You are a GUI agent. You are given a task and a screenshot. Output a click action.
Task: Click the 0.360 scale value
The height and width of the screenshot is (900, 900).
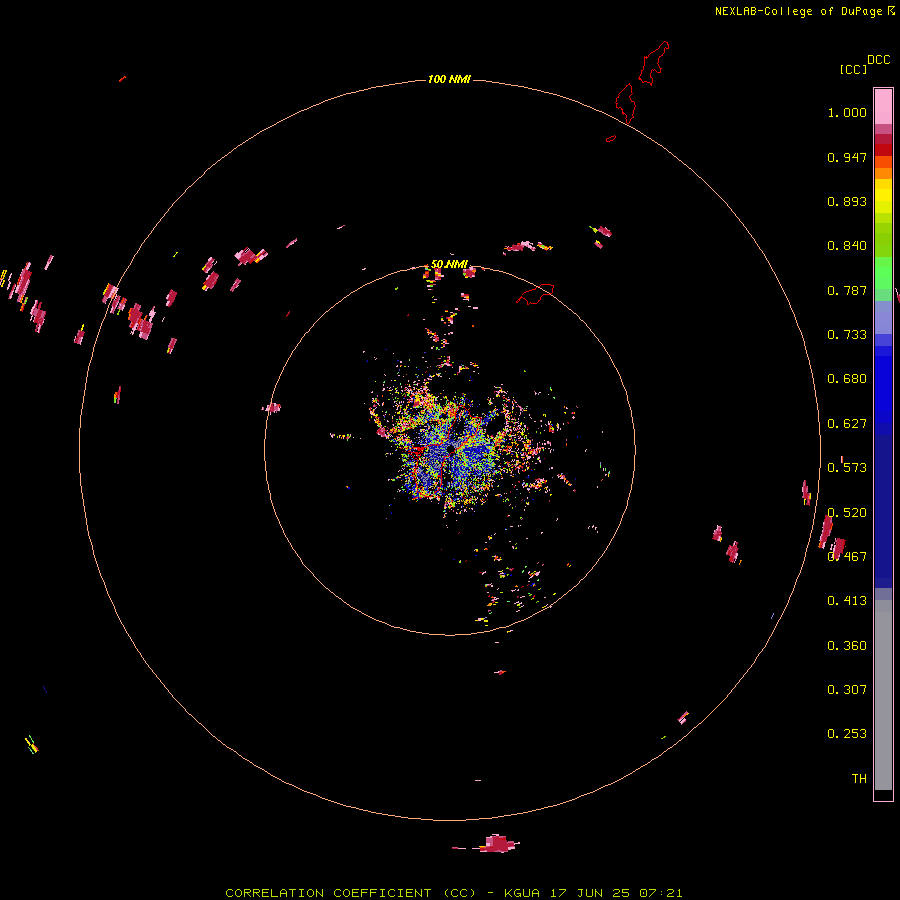847,646
